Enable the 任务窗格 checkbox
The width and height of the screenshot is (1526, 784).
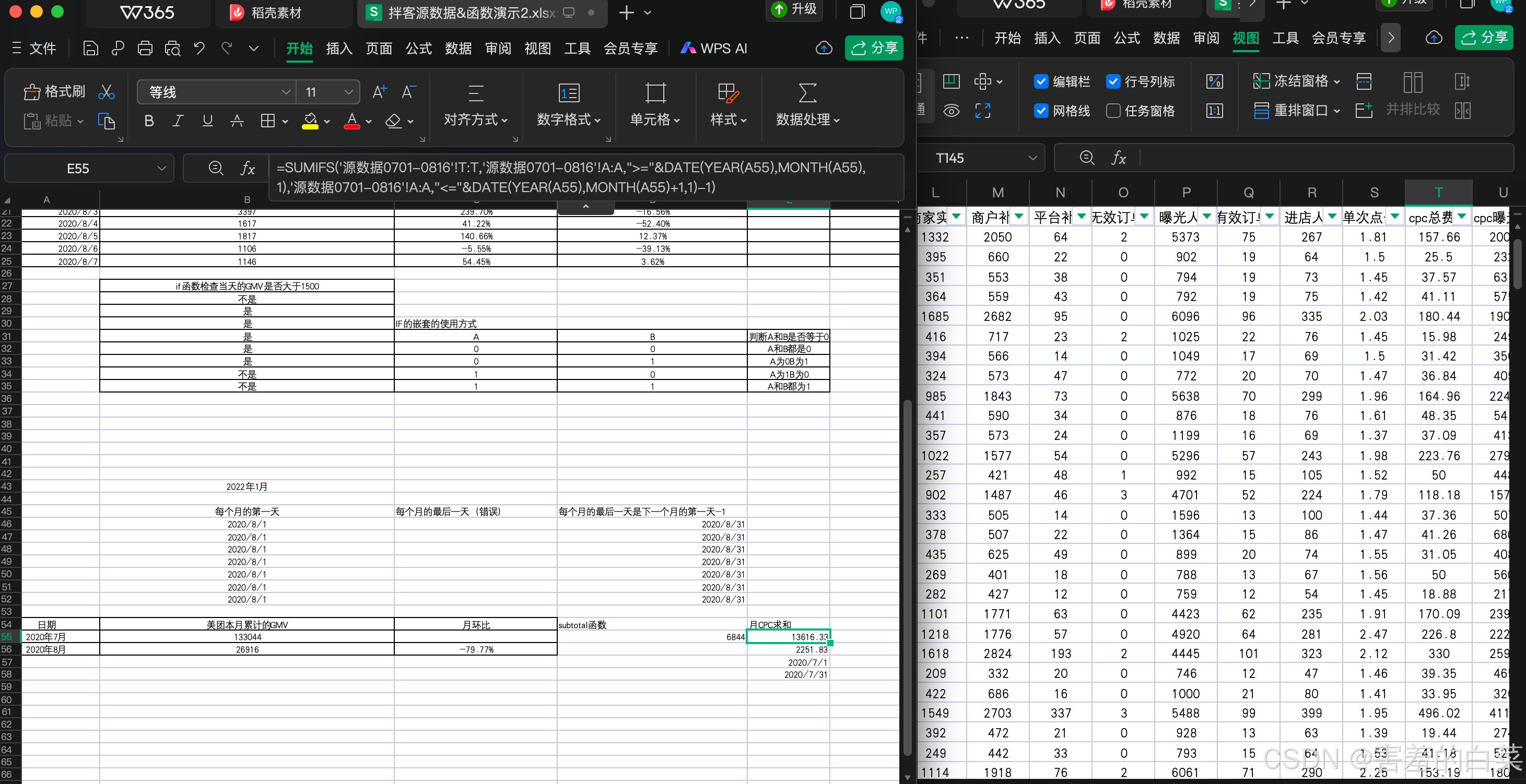(x=1113, y=111)
